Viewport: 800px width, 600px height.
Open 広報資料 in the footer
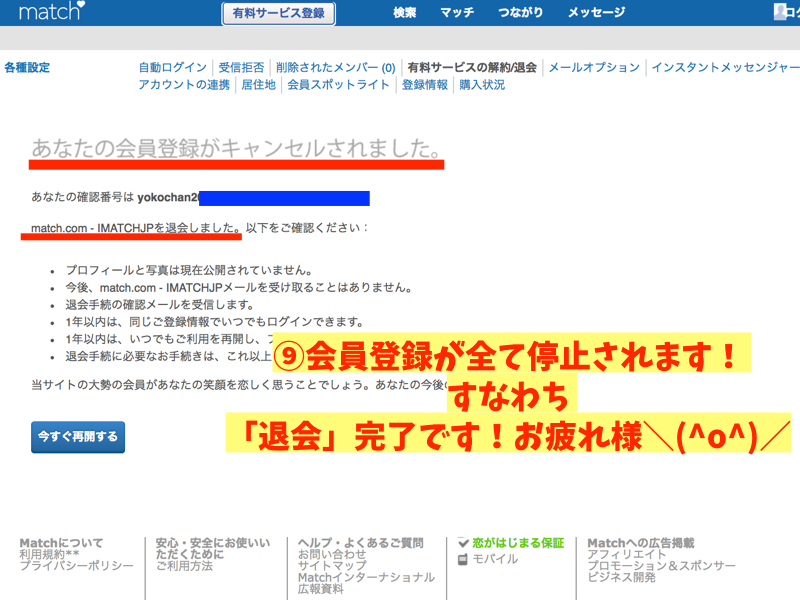321,589
